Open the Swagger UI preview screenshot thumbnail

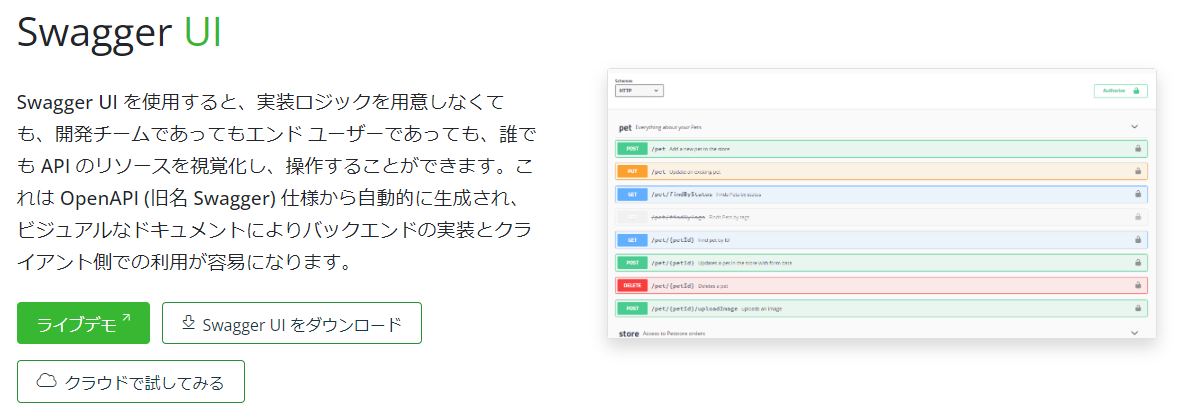pyautogui.click(x=882, y=203)
